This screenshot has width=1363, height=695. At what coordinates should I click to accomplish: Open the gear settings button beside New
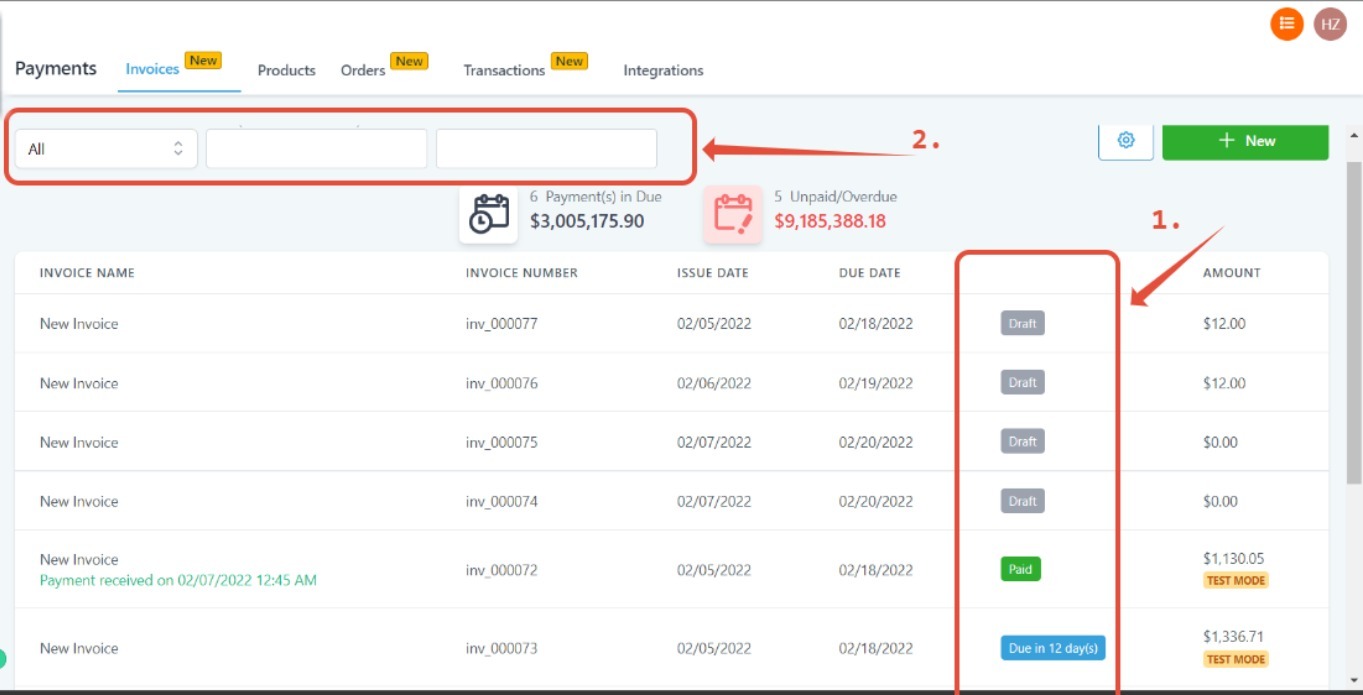(x=1126, y=141)
